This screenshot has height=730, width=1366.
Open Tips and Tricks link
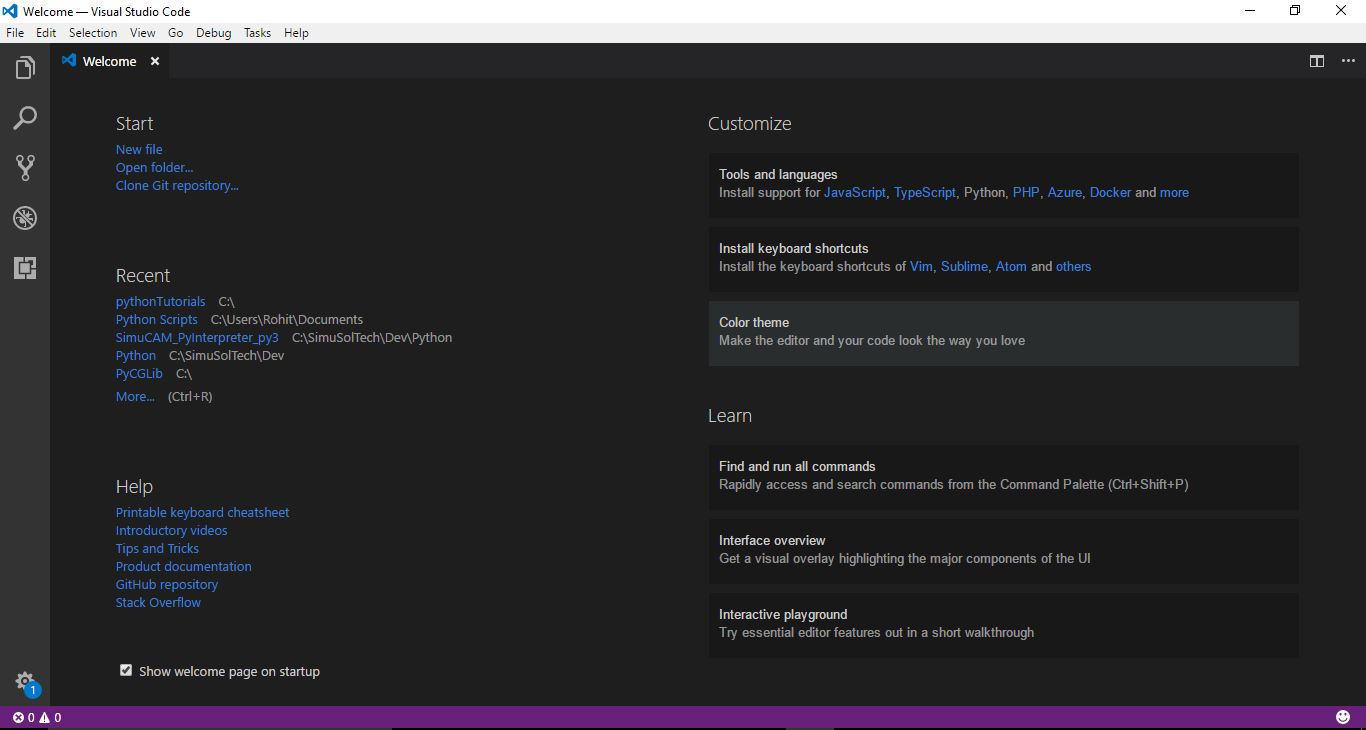tap(157, 548)
